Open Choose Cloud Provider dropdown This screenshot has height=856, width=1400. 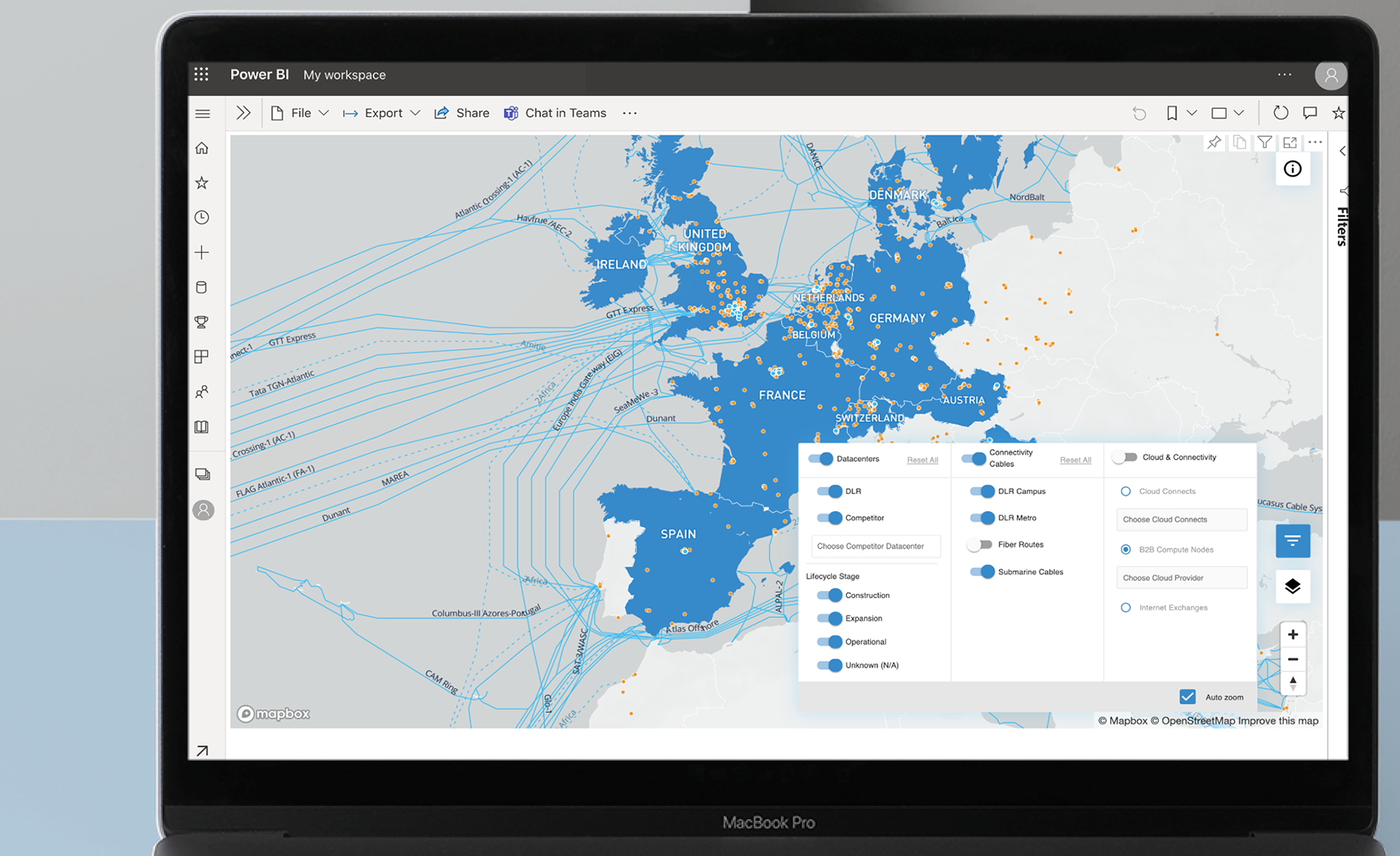1181,578
